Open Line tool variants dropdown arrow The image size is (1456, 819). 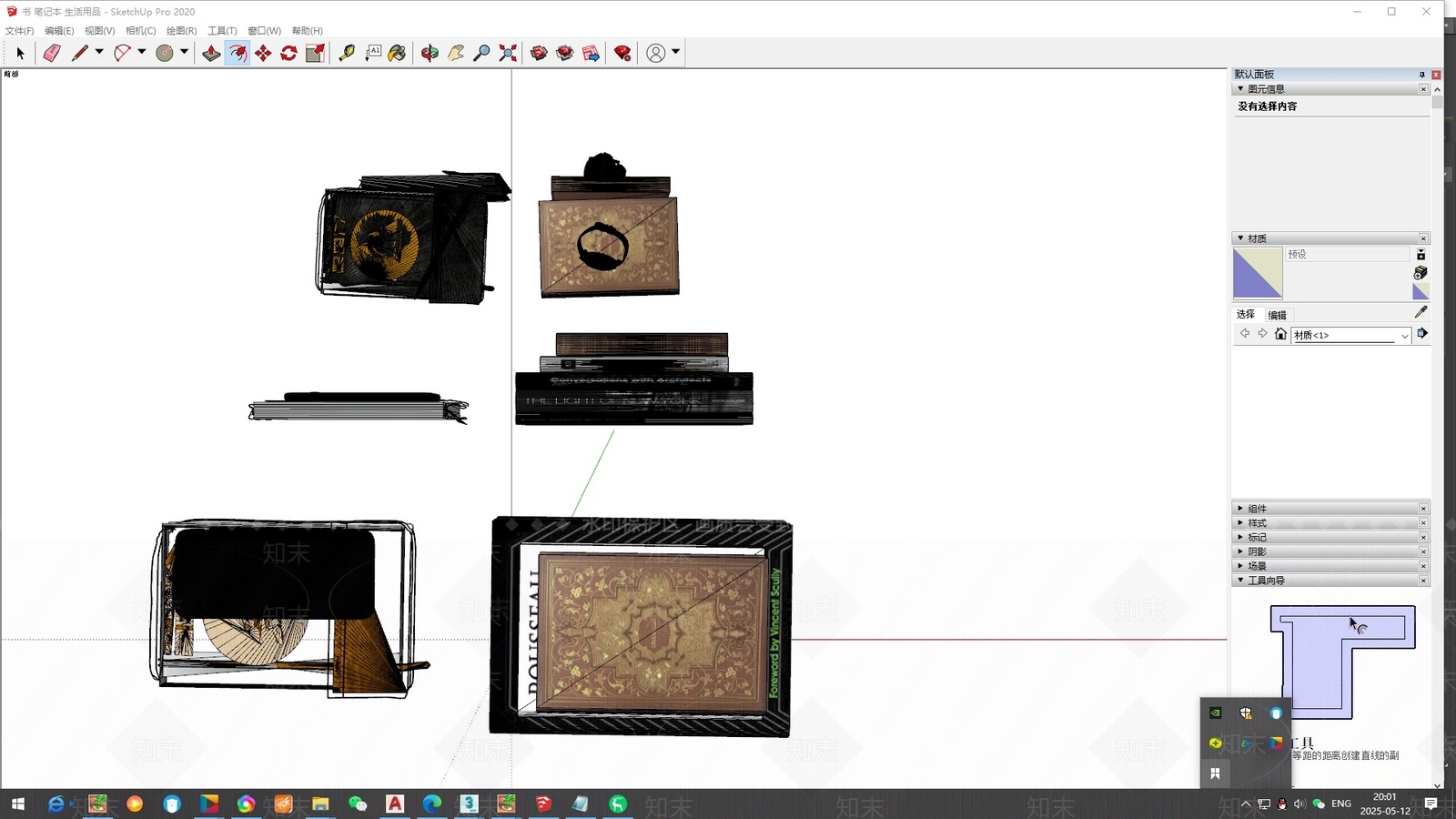(x=99, y=52)
